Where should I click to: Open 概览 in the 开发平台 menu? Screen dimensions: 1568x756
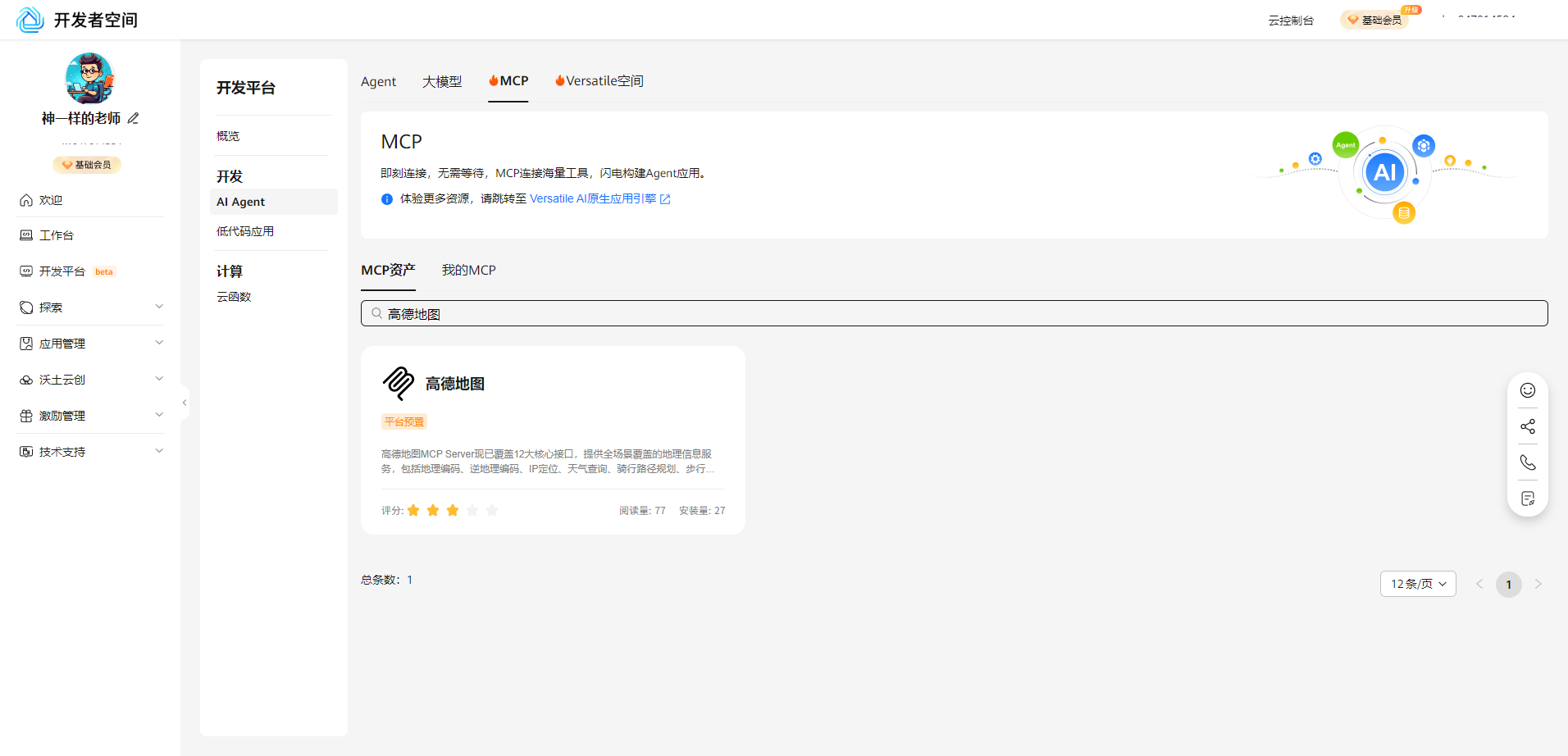[x=228, y=136]
